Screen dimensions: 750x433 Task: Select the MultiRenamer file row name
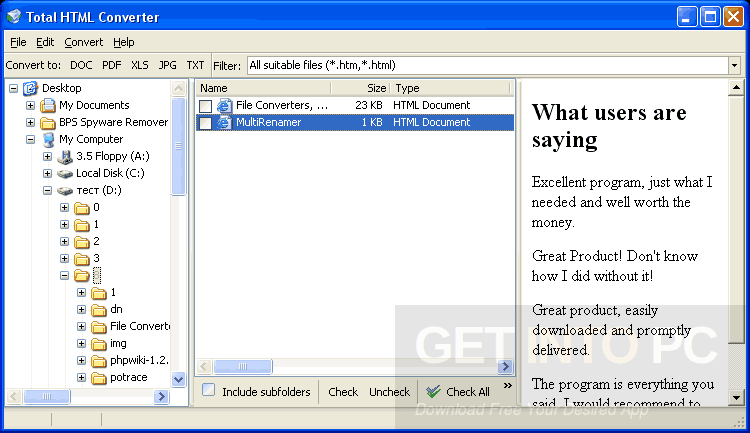[x=268, y=122]
